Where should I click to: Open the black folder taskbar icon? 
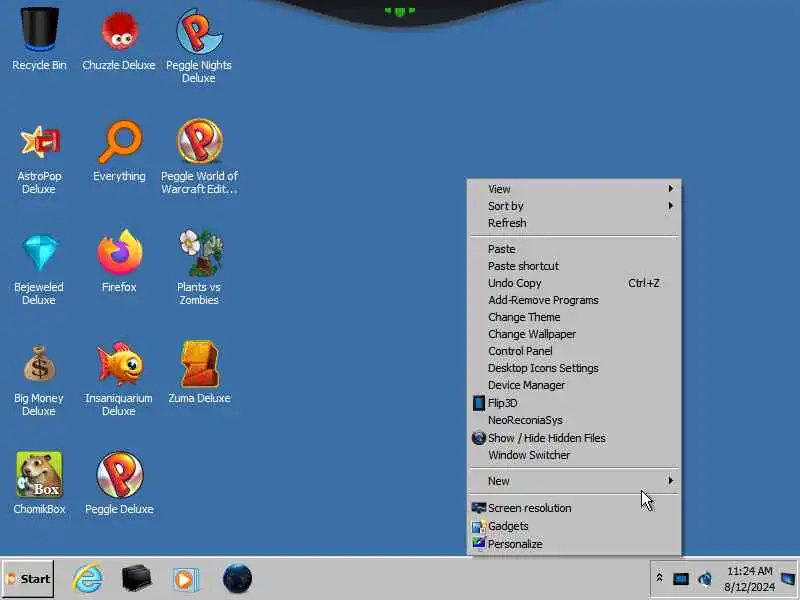[x=136, y=579]
